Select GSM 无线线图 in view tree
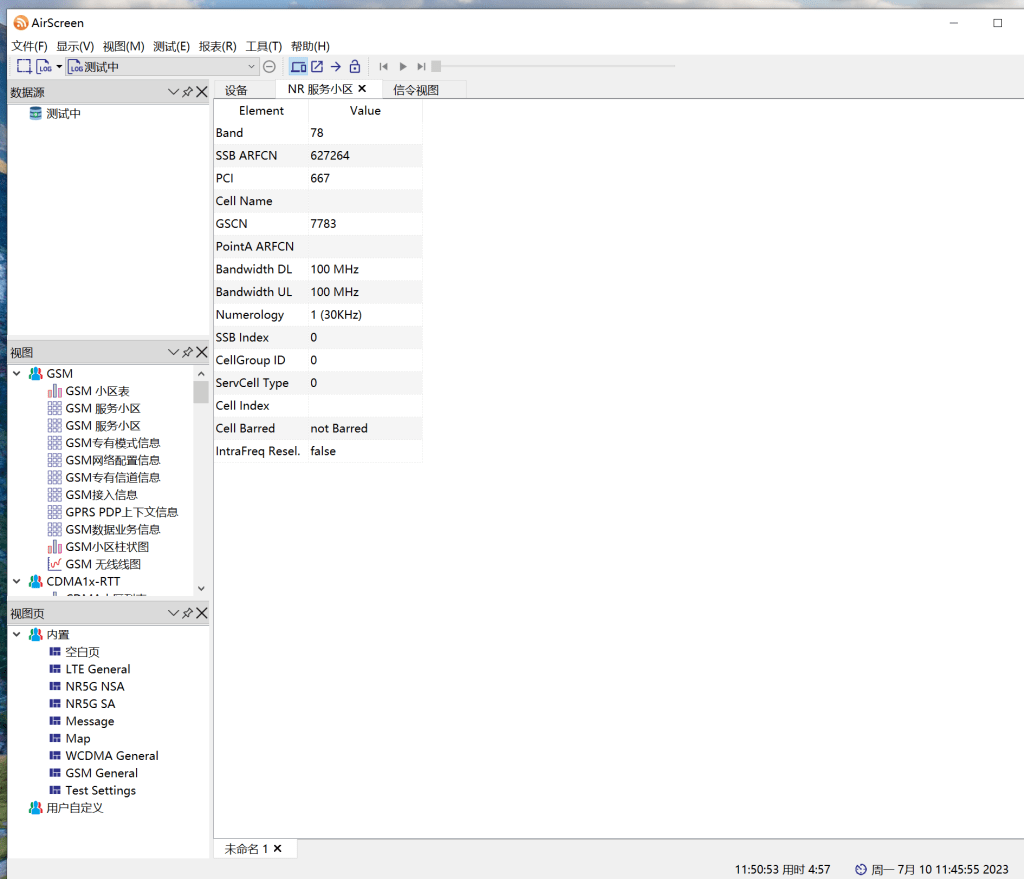Viewport: 1024px width, 879px height. coord(103,565)
